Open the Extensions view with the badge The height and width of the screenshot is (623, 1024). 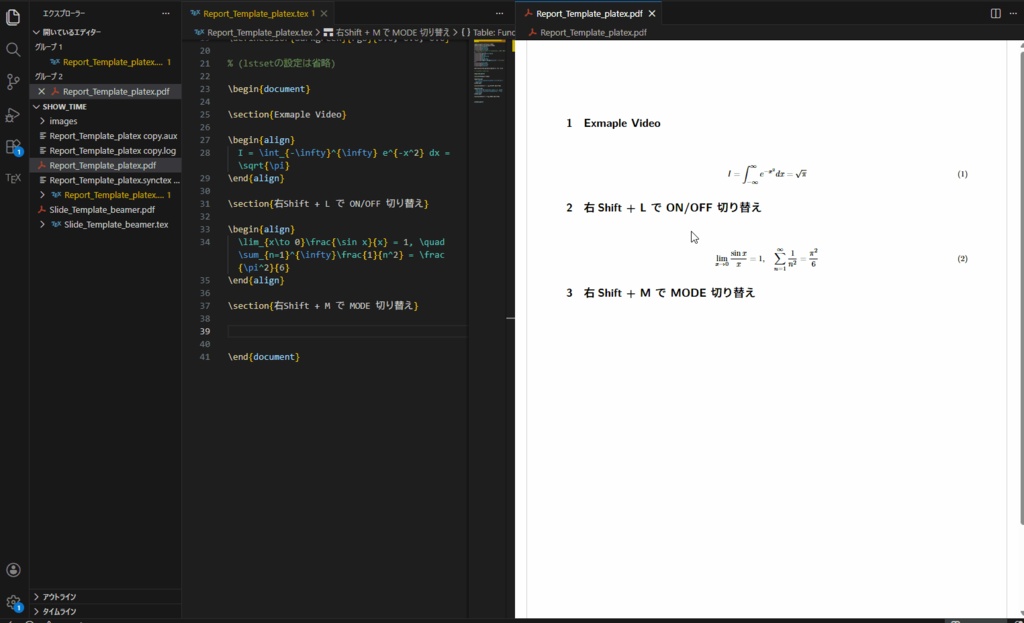(x=13, y=147)
